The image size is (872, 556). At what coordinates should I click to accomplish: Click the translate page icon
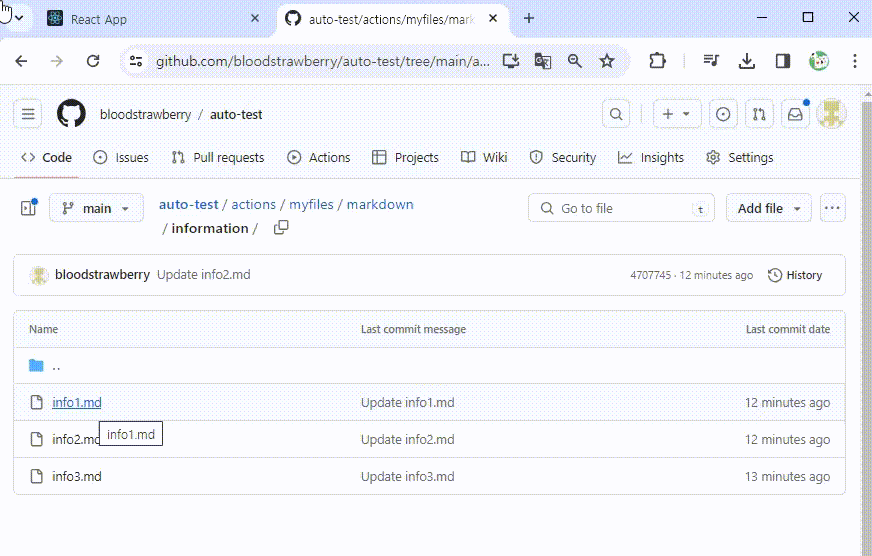tap(542, 61)
